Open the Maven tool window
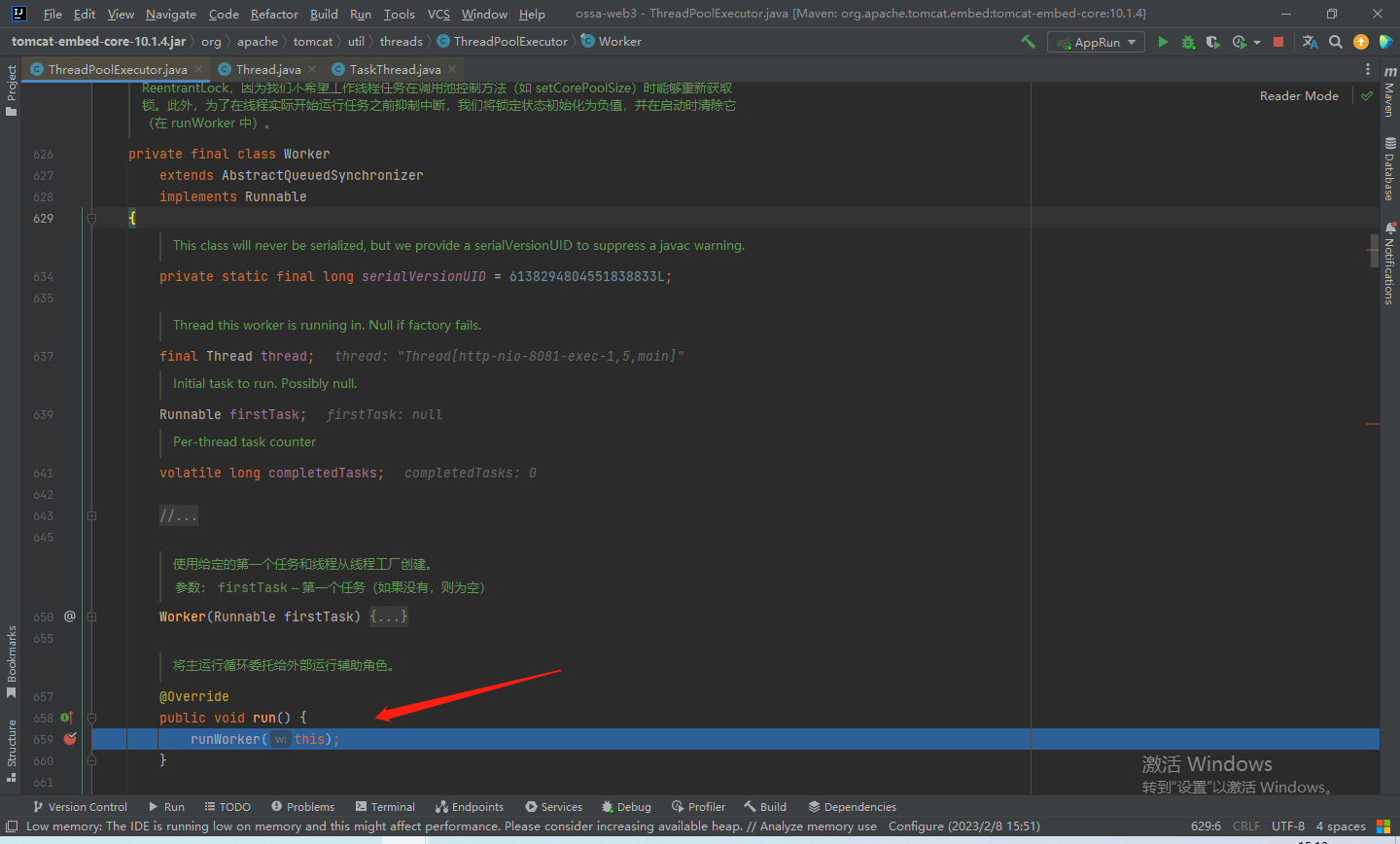 point(1389,91)
